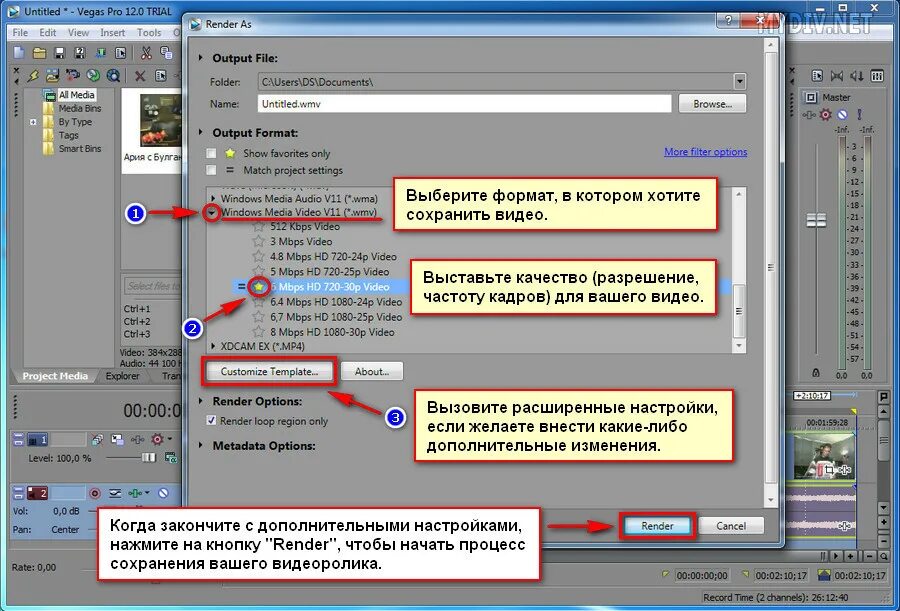
Task: Switch to the Project Media tab
Action: 55,376
